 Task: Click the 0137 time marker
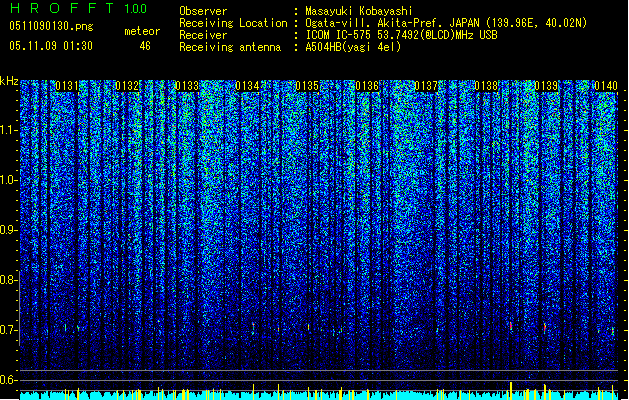click(x=426, y=86)
